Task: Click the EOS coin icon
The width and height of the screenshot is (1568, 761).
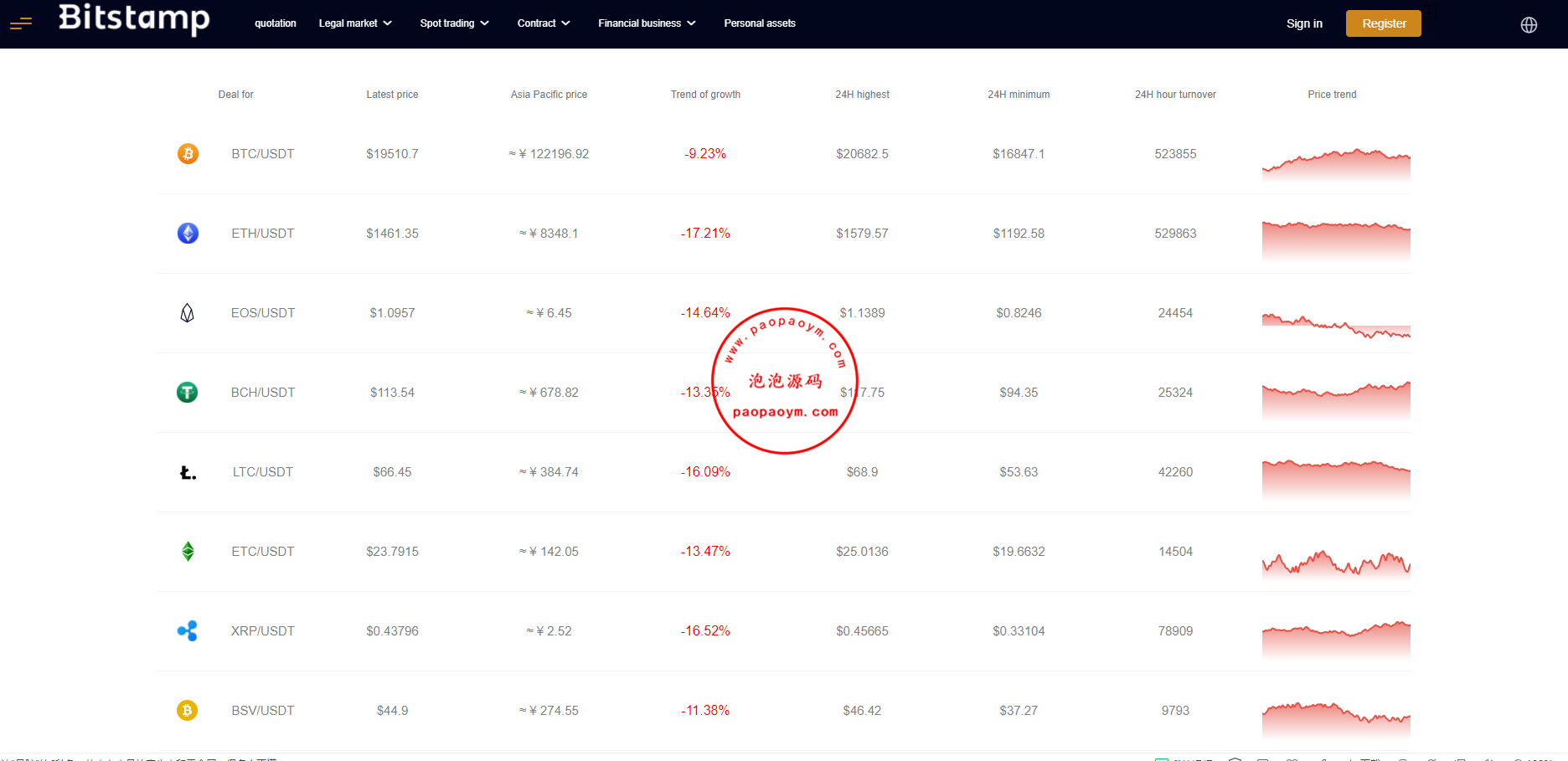Action: tap(188, 313)
